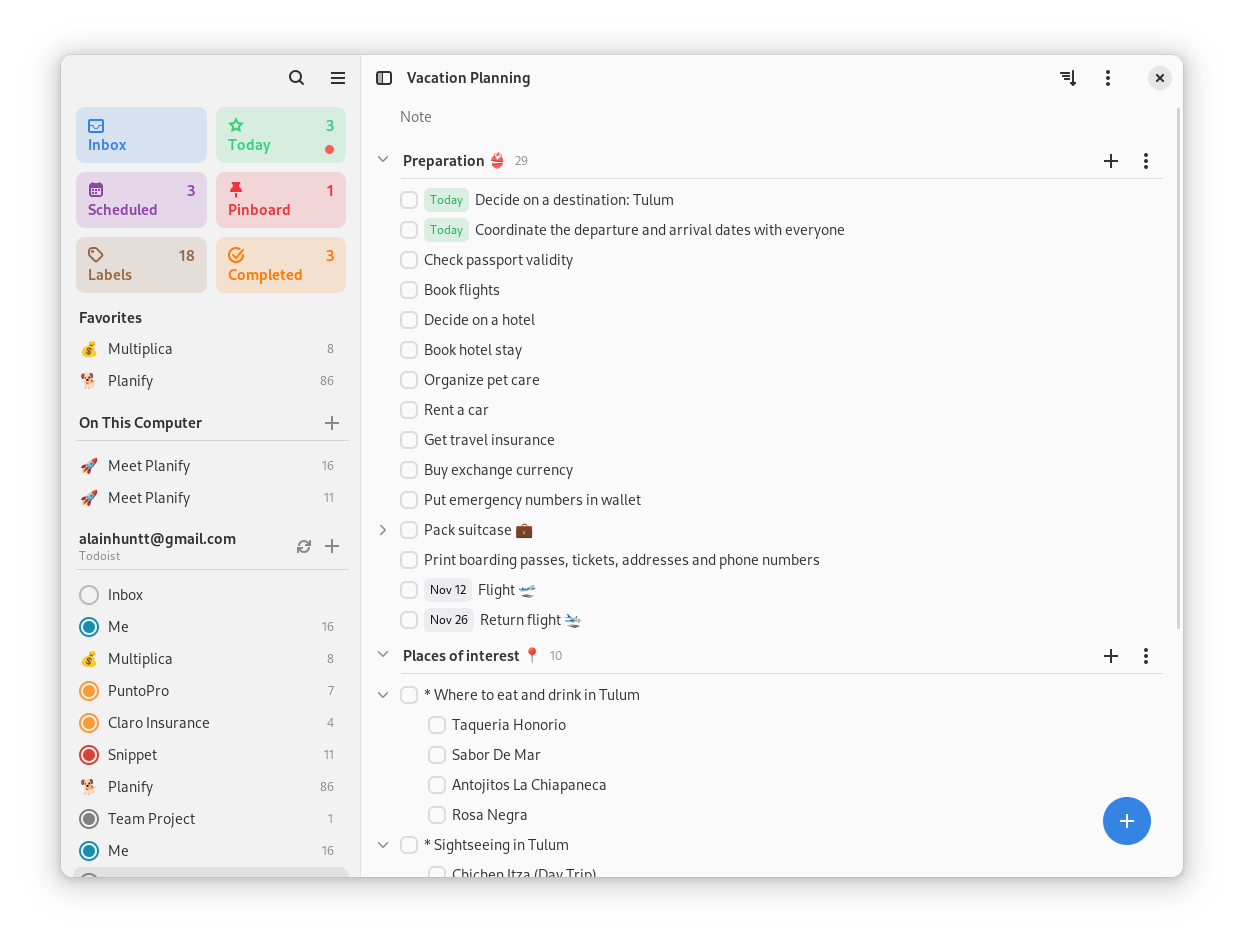Check the 'Book flights' task checkbox

point(409,289)
